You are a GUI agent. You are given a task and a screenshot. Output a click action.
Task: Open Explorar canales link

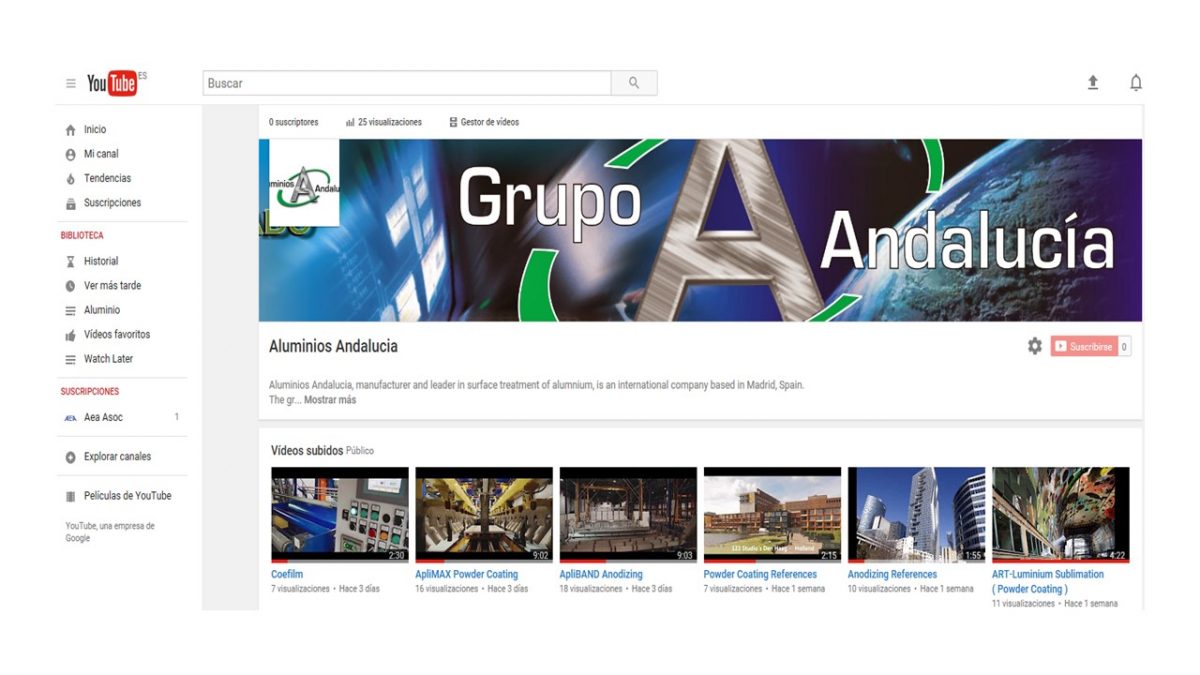(x=117, y=456)
